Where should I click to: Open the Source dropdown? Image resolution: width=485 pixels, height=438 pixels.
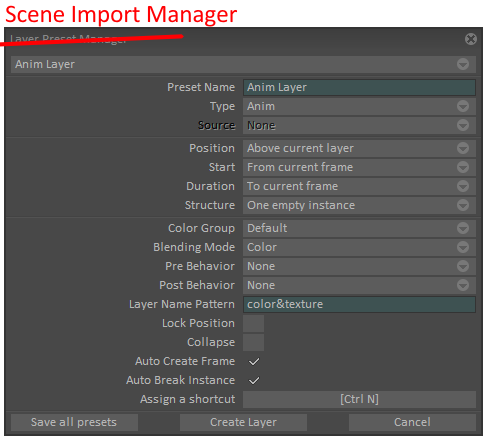359,125
